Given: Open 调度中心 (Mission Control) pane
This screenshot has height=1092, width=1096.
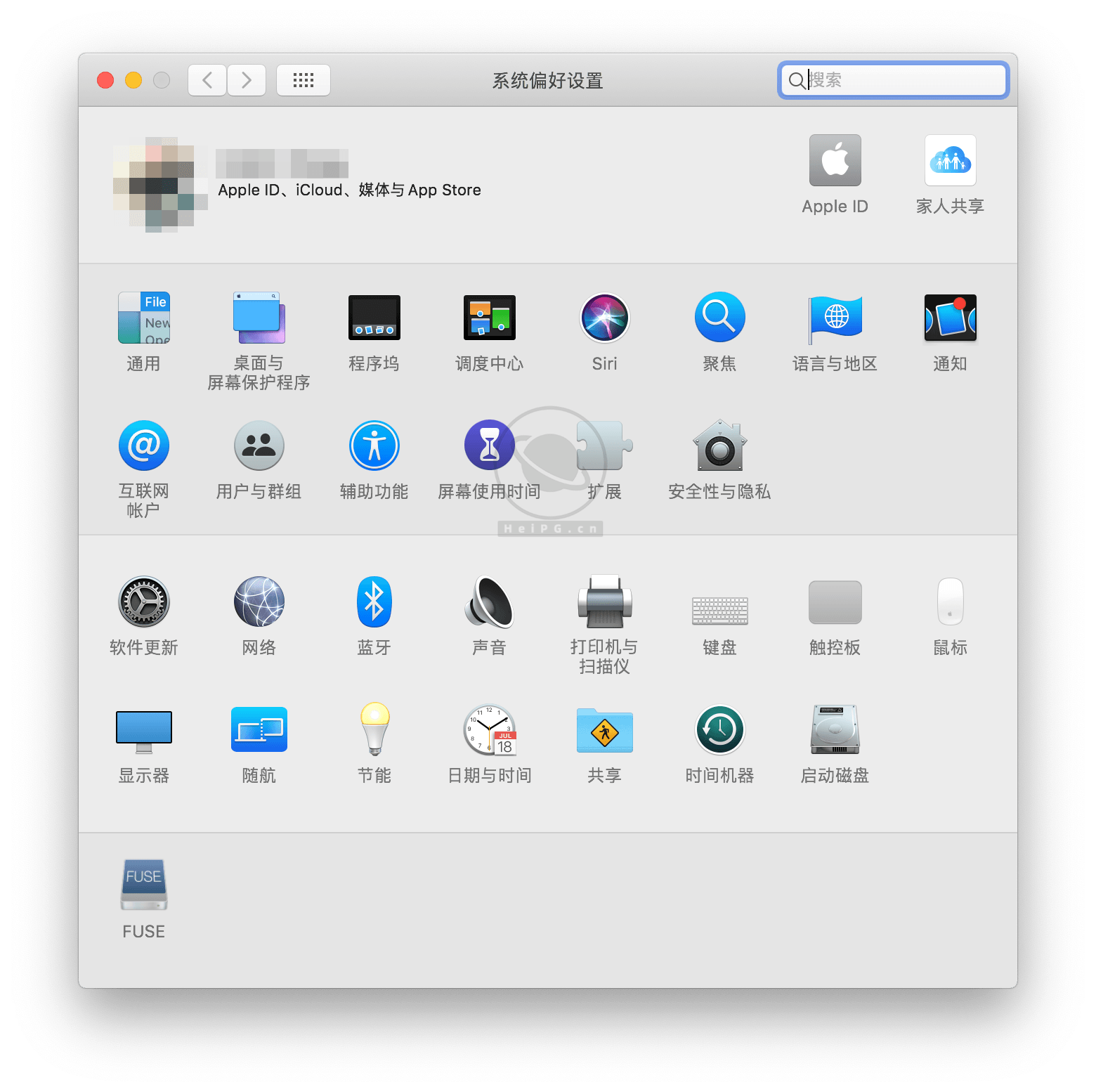Looking at the screenshot, I should [x=490, y=318].
